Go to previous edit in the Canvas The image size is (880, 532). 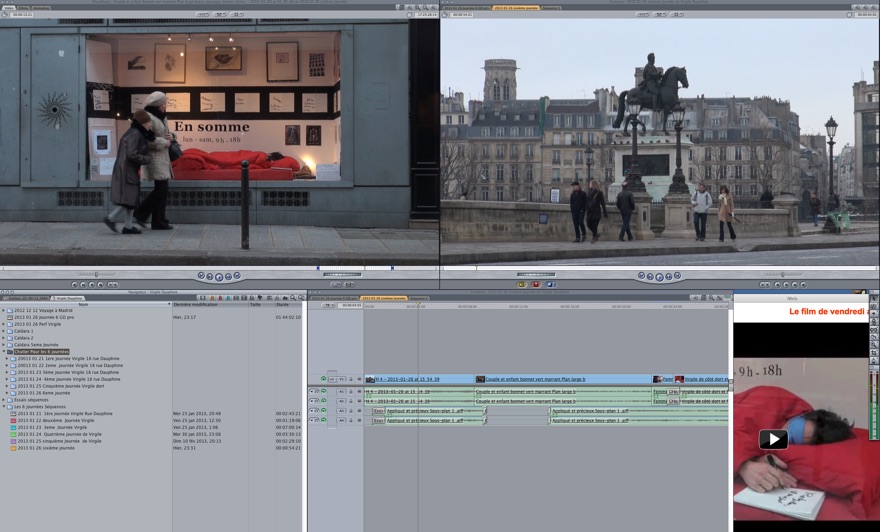point(641,275)
